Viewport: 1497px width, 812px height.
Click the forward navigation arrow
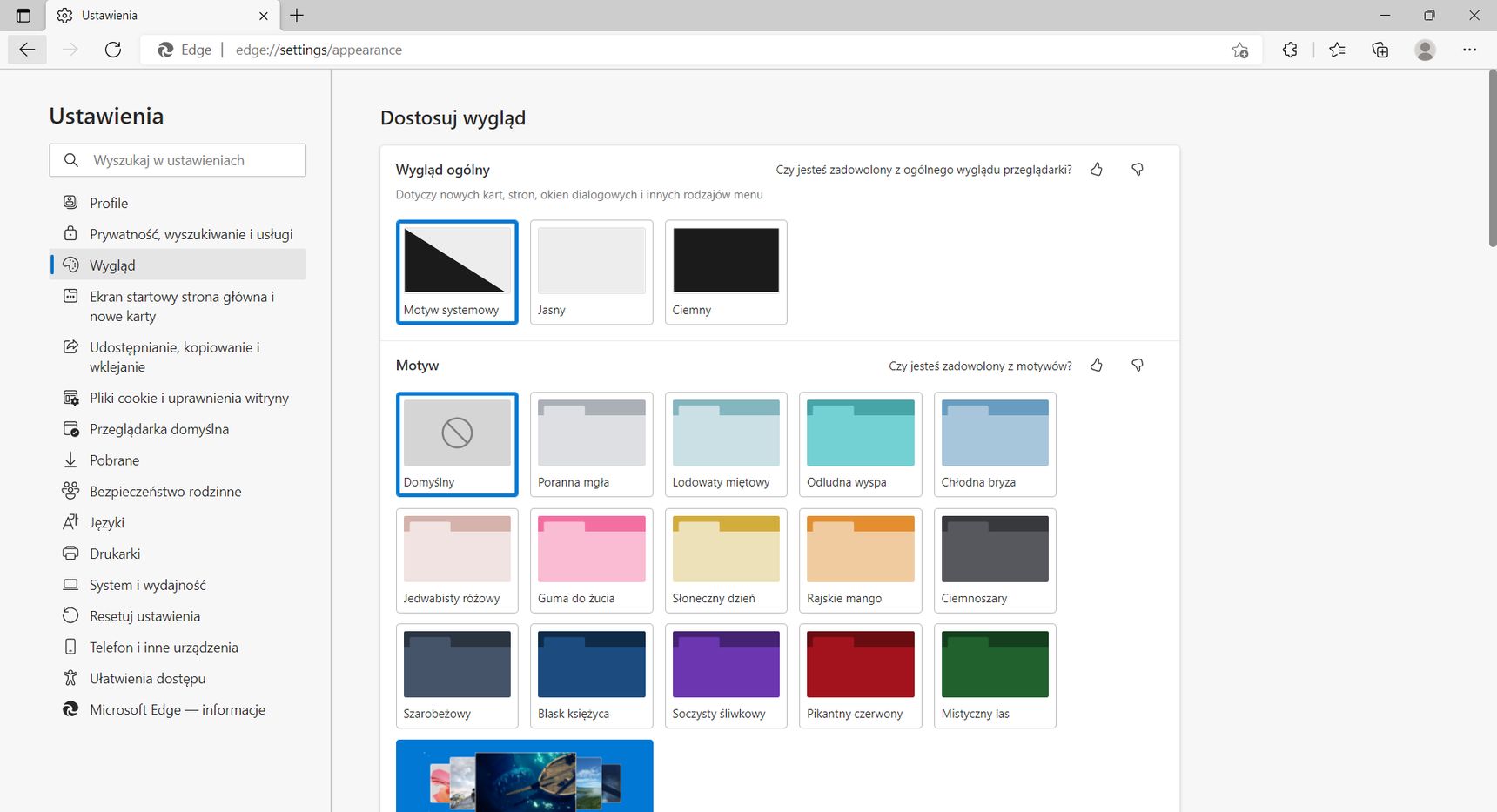click(x=70, y=50)
